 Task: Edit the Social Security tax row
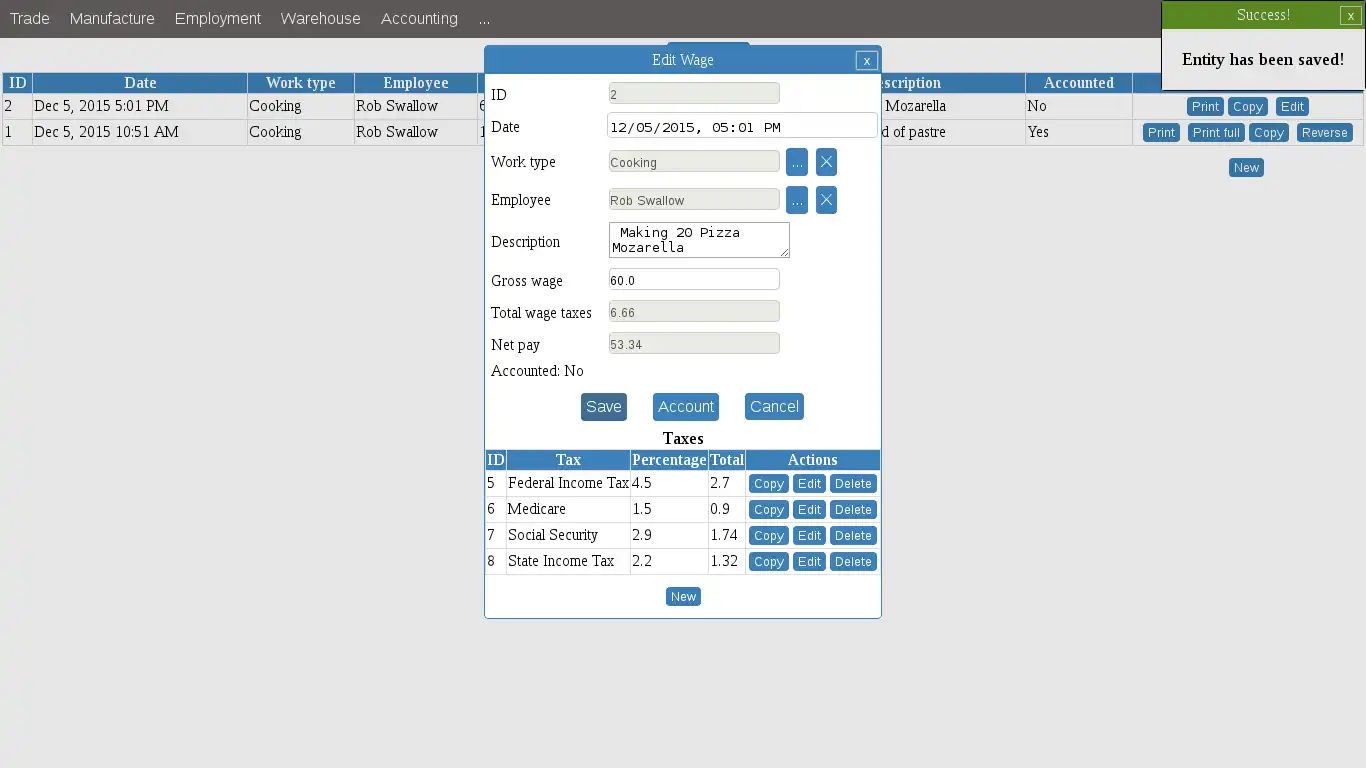tap(809, 535)
